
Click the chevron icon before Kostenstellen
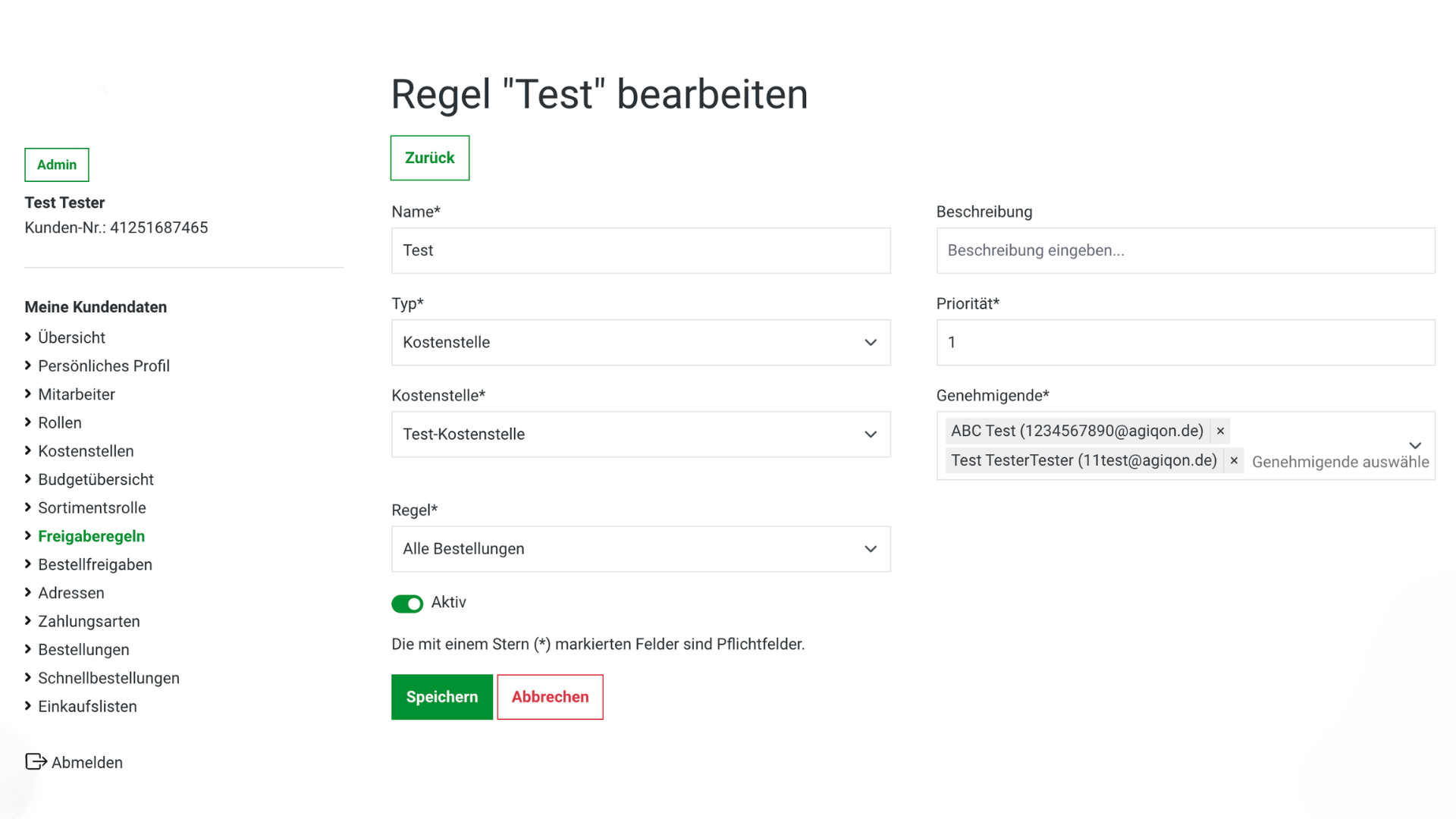[28, 450]
